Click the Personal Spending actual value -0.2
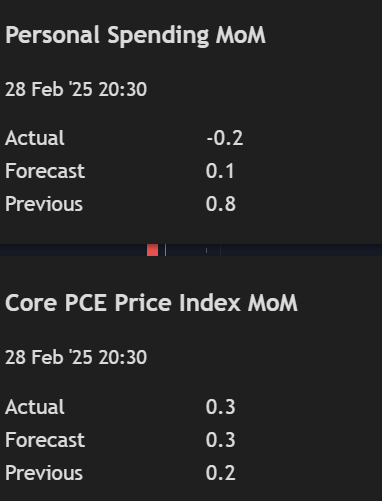 tap(225, 138)
